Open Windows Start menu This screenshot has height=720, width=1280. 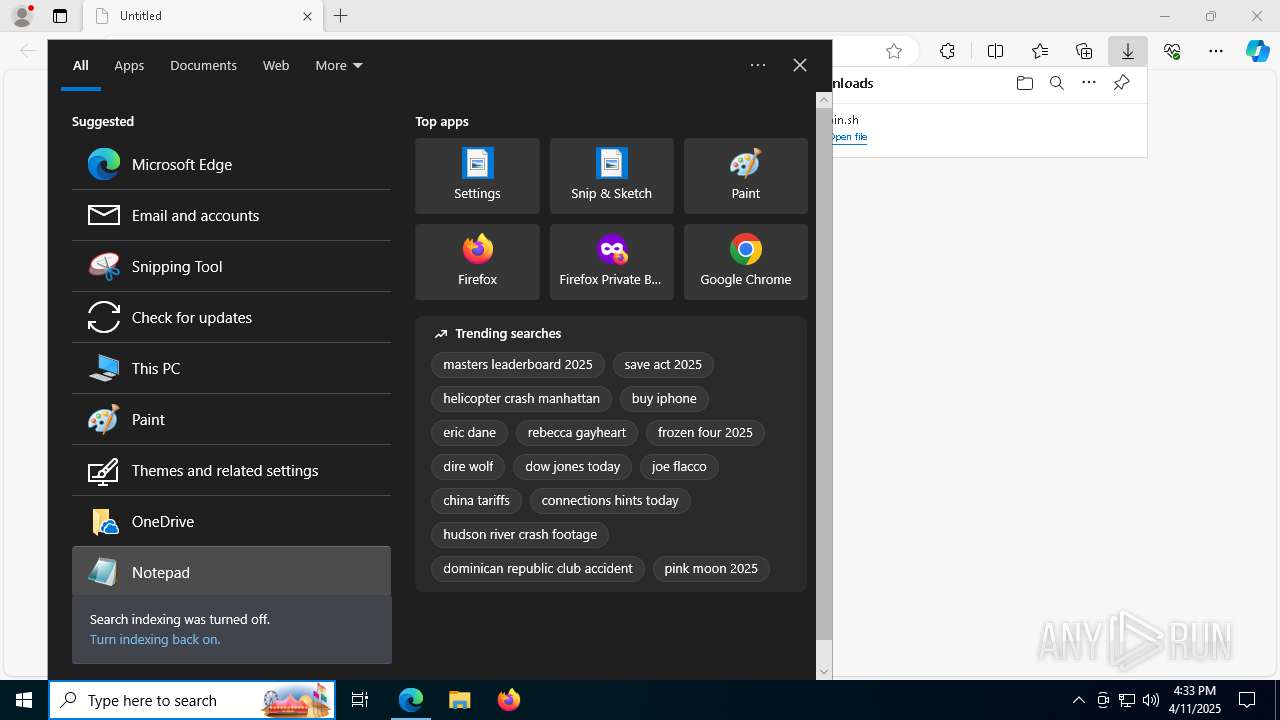[24, 700]
